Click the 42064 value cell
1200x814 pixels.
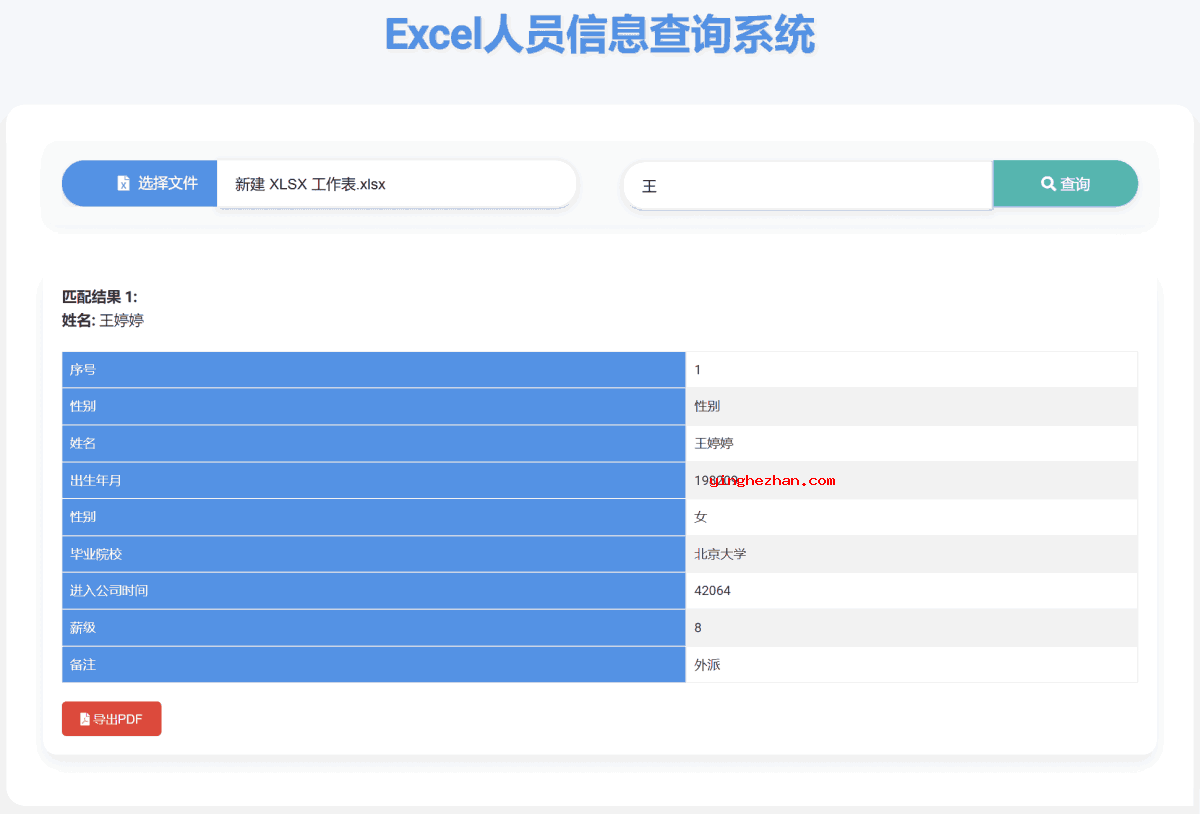coord(713,591)
